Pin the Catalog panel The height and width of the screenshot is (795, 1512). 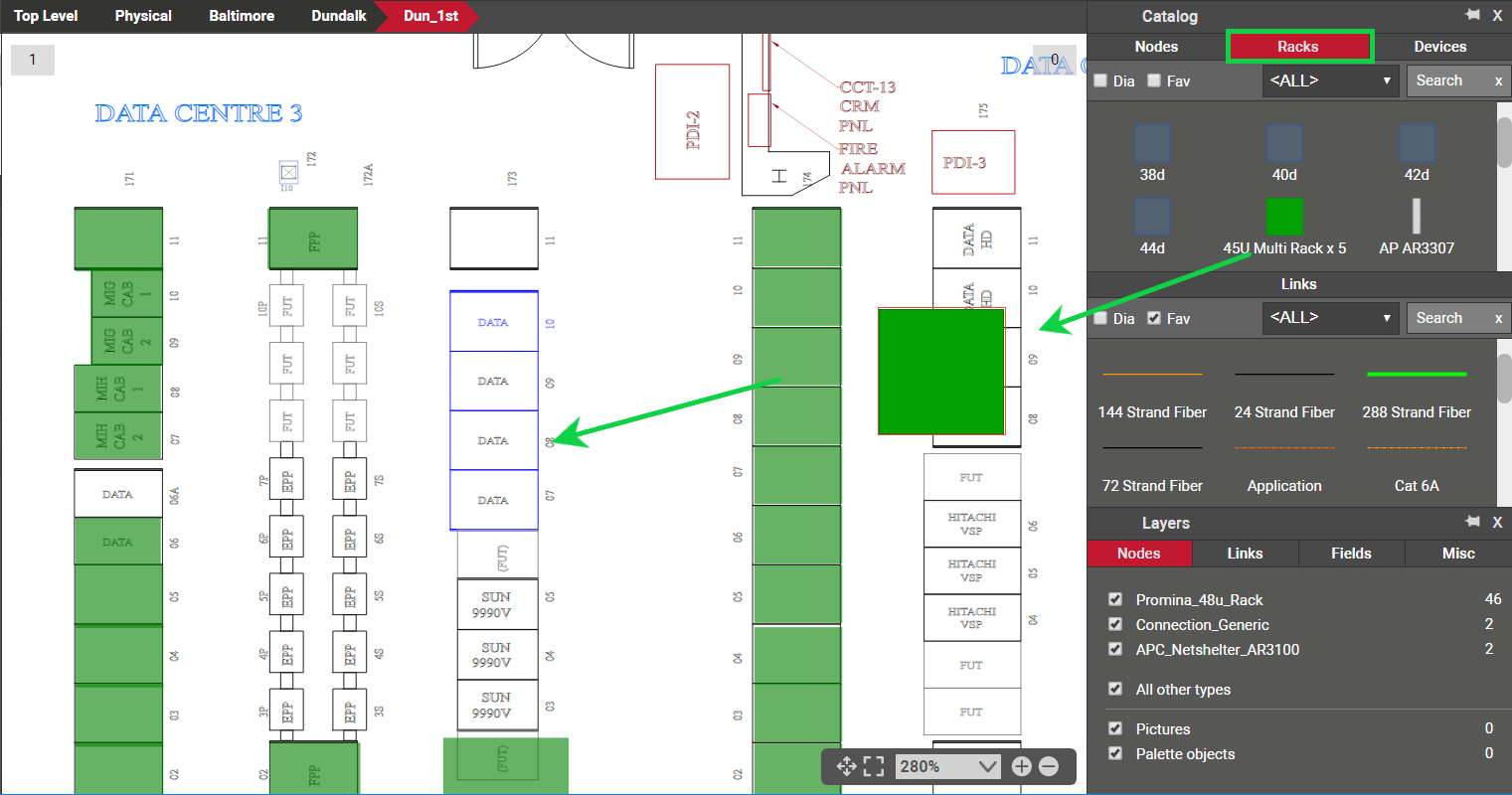(x=1472, y=15)
